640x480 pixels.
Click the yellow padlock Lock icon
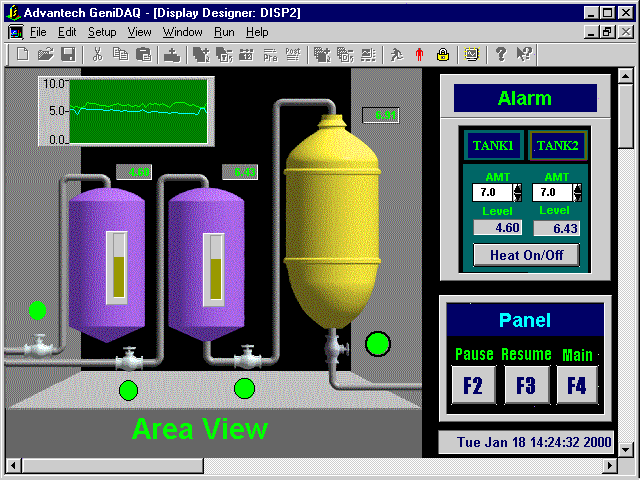(x=442, y=54)
